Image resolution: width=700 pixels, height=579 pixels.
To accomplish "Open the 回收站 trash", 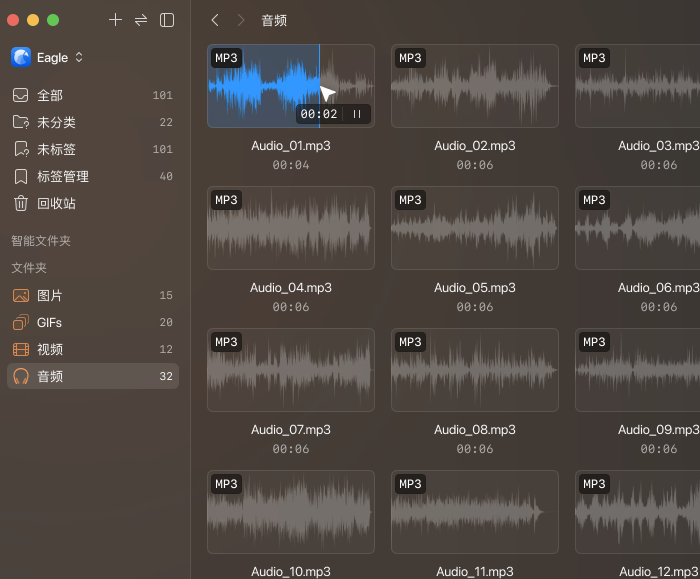I will click(93, 203).
